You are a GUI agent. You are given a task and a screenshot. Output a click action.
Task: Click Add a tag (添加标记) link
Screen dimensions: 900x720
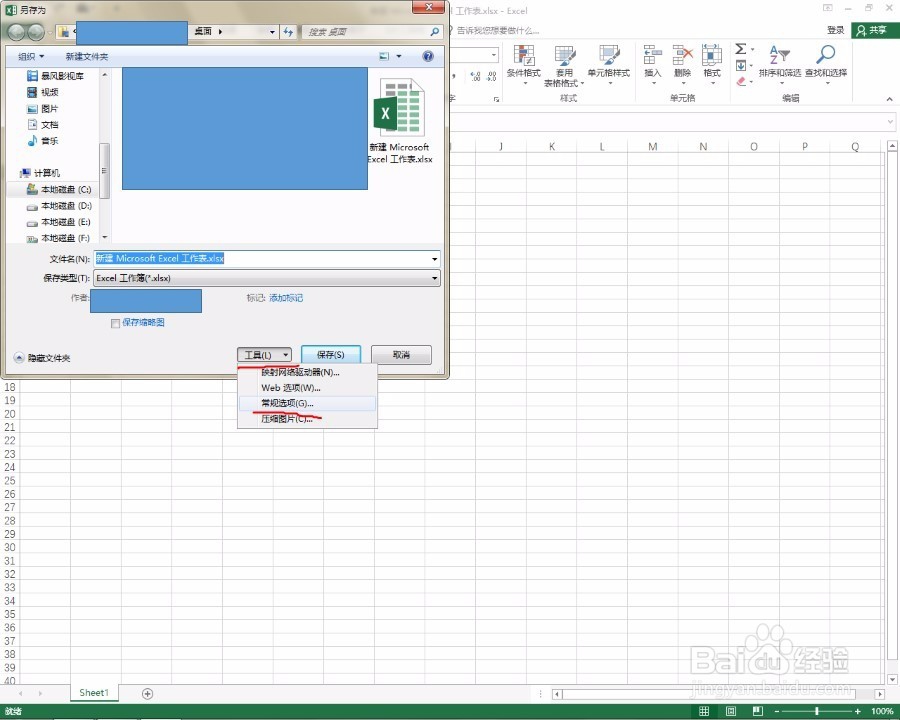pyautogui.click(x=286, y=298)
